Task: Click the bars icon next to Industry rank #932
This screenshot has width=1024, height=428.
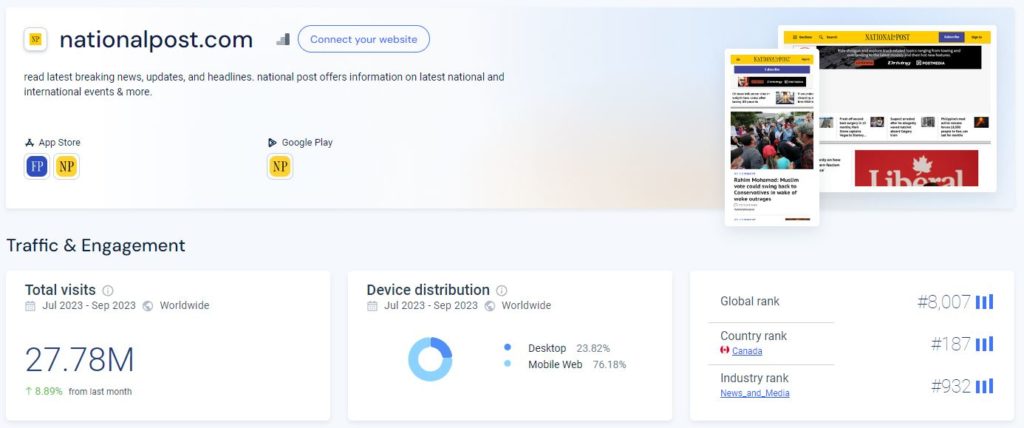Action: [984, 386]
